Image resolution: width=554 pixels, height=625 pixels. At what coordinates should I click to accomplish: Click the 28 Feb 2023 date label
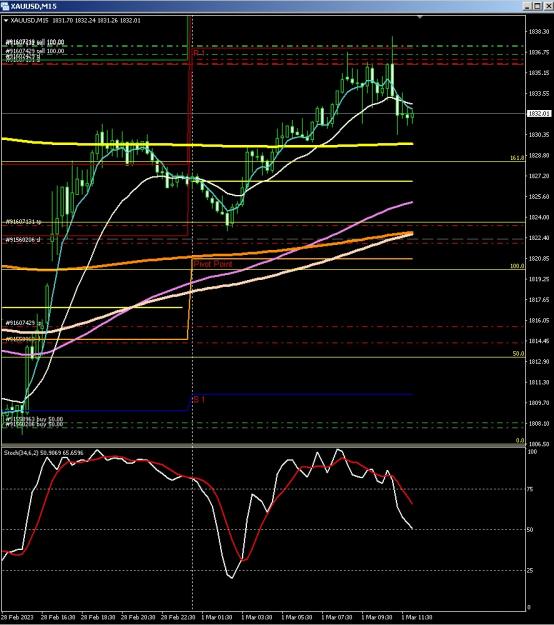[18, 617]
